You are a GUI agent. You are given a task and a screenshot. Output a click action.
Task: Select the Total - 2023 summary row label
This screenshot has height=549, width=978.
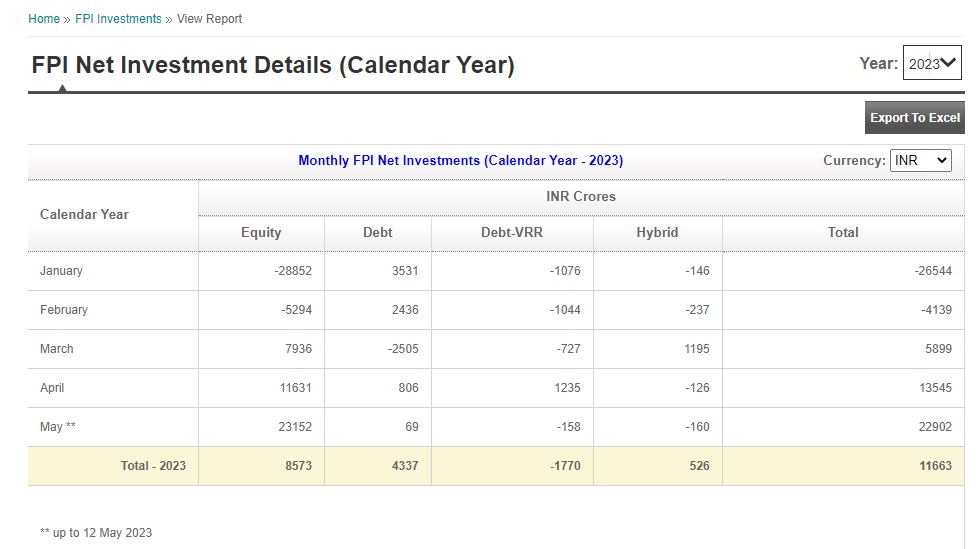pyautogui.click(x=153, y=466)
